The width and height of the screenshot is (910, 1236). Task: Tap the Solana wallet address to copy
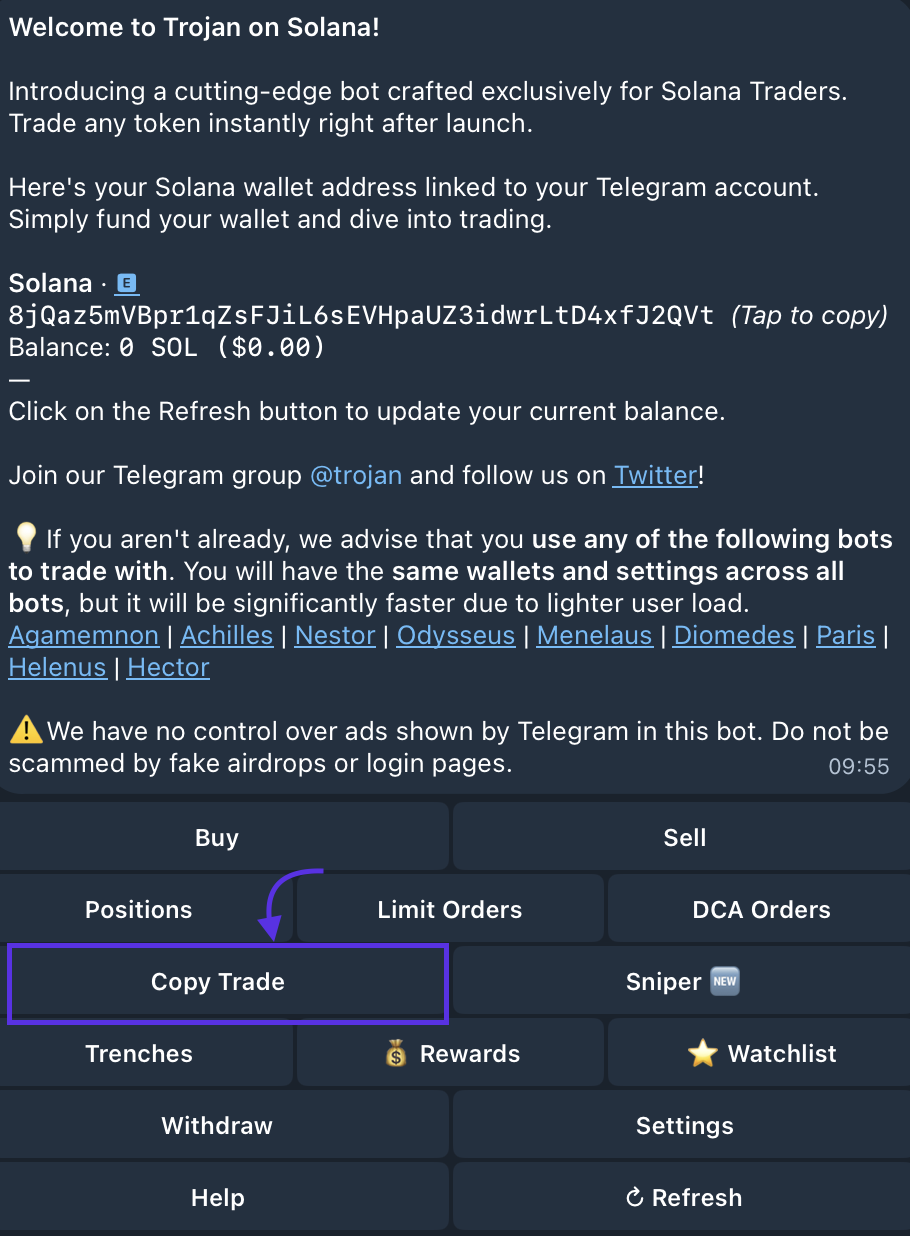click(361, 316)
